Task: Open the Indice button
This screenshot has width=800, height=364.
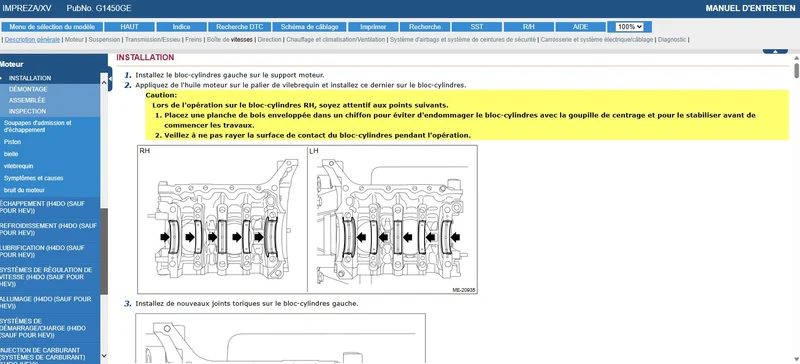Action: pos(182,27)
